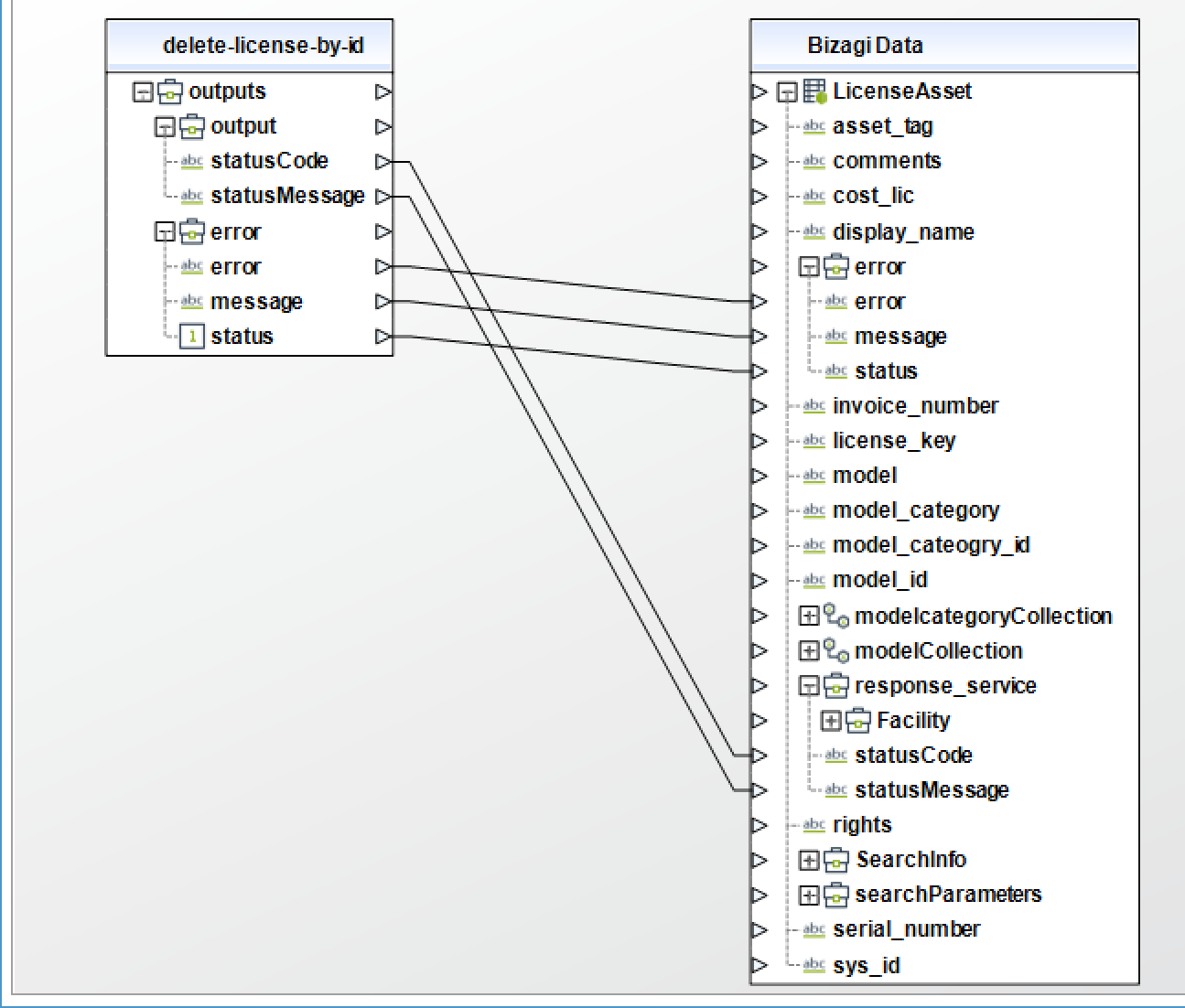Viewport: 1185px width, 1008px height.
Task: Click the modelcategoryCollection collection icon
Action: [x=835, y=617]
